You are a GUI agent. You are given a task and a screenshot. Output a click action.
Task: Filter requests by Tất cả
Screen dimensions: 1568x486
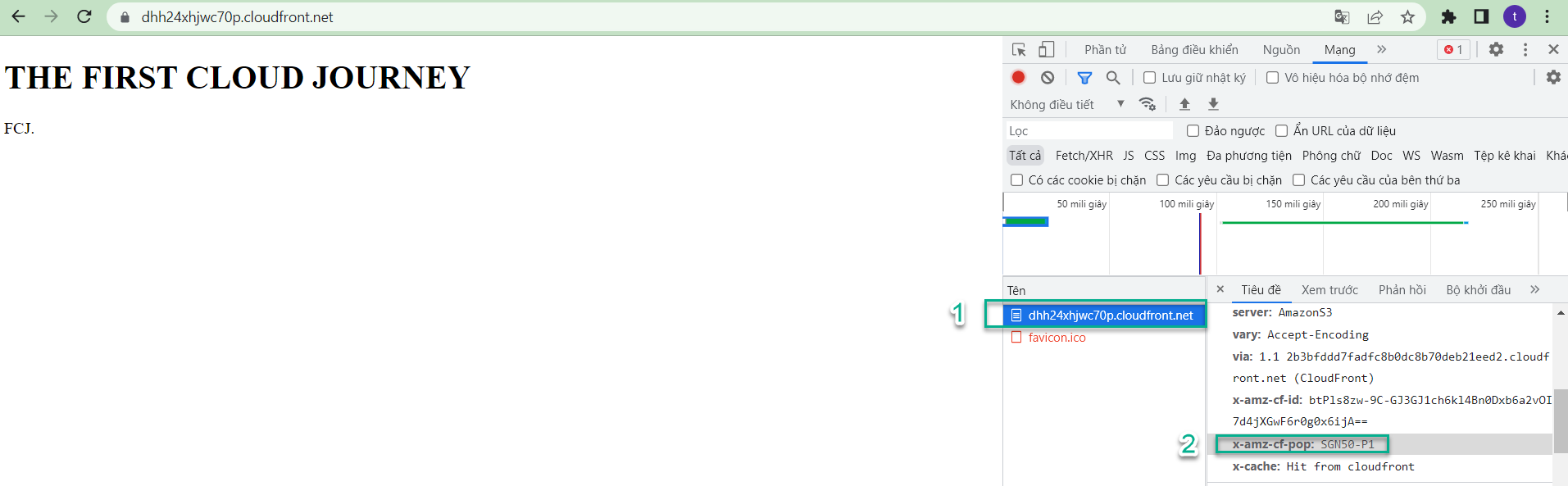[x=1025, y=156]
